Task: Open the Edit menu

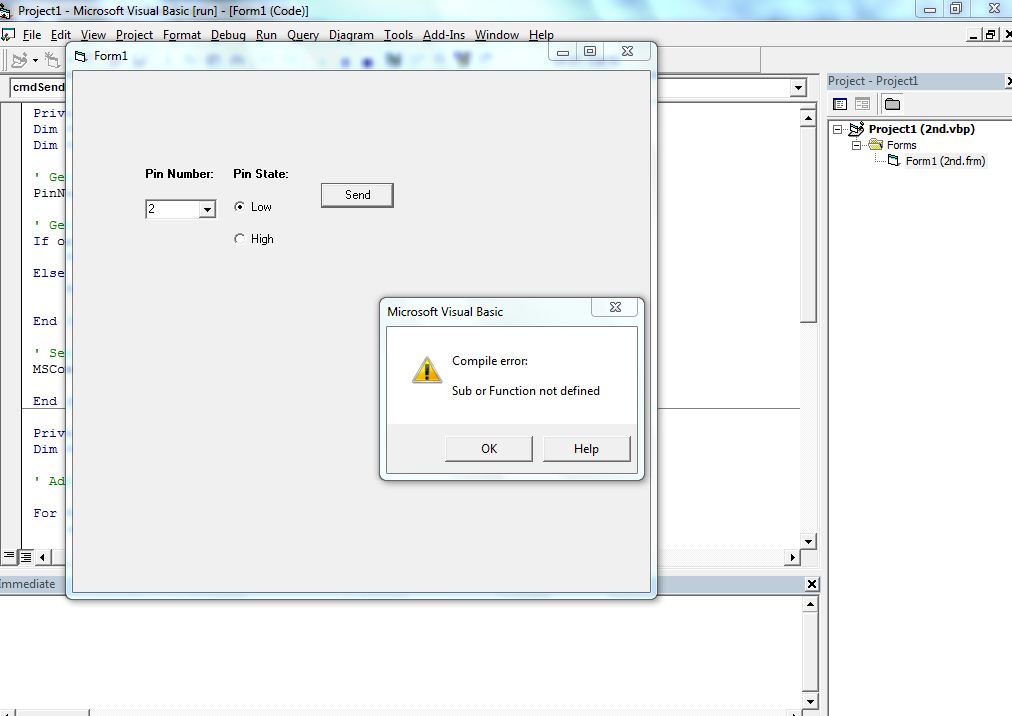Action: click(61, 35)
